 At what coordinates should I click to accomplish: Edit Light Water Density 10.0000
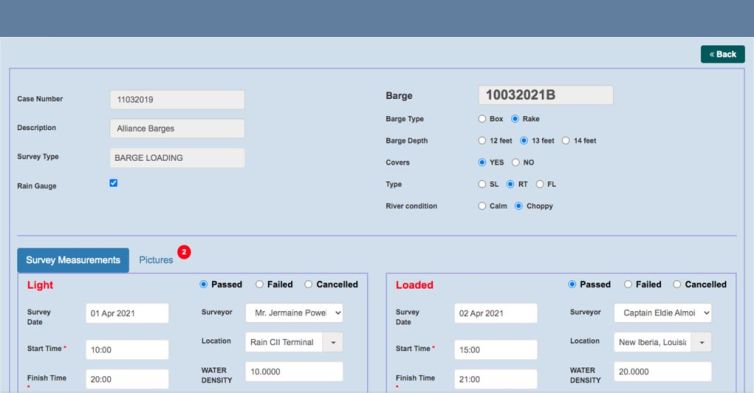click(294, 372)
